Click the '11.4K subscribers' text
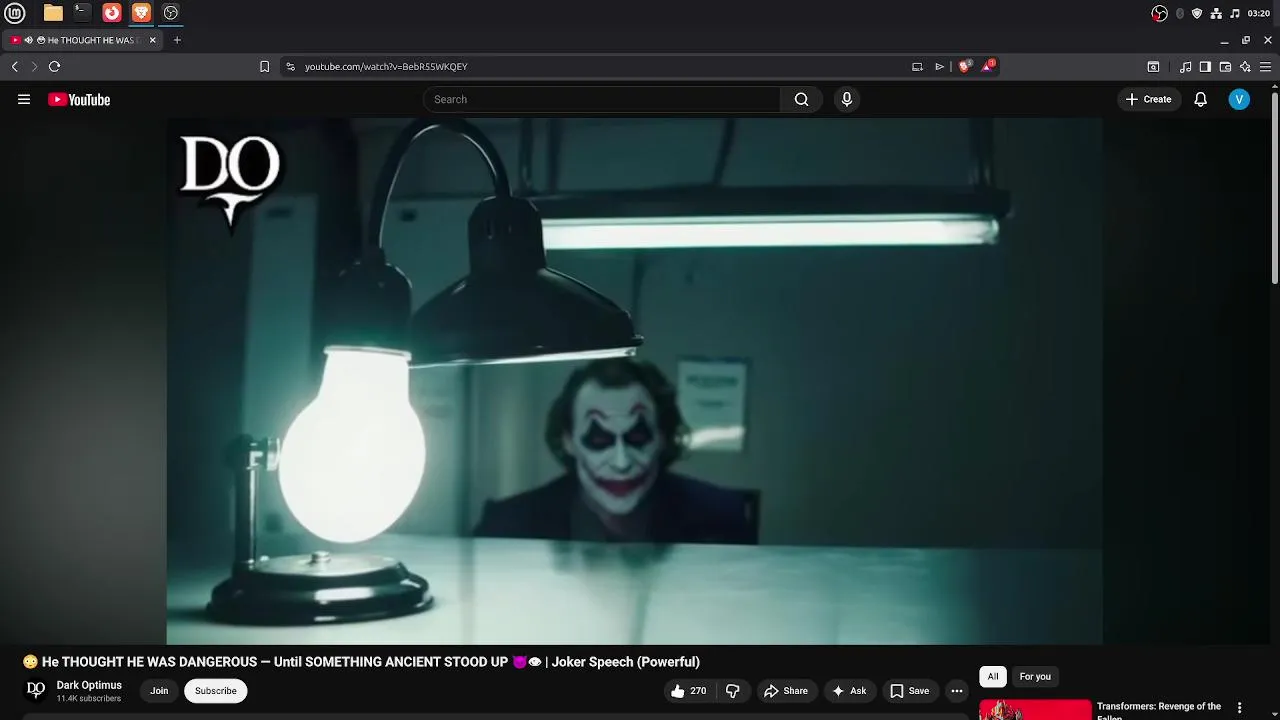 (89, 699)
